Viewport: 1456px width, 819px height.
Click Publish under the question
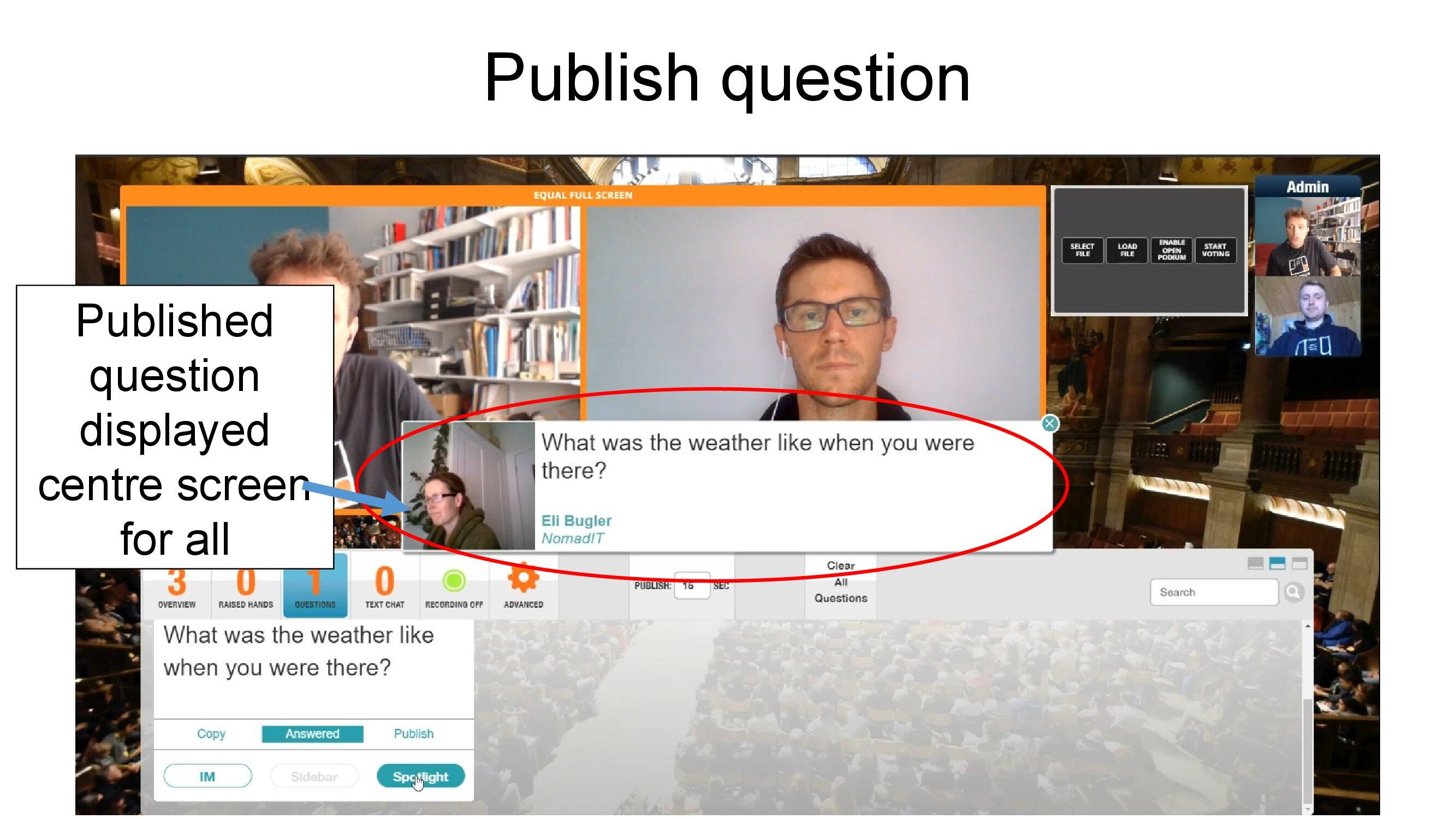click(413, 734)
